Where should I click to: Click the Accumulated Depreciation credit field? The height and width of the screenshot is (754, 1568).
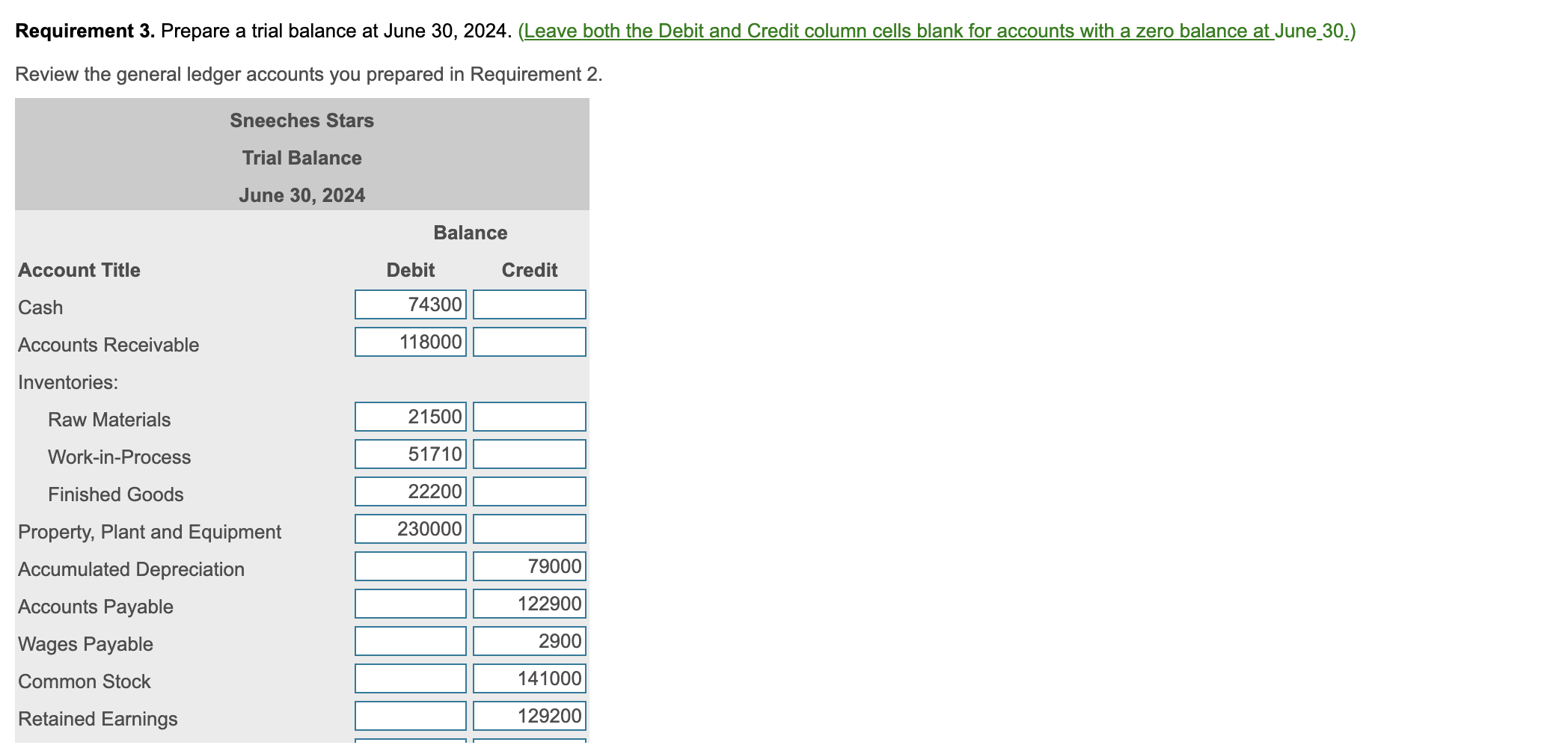click(530, 566)
